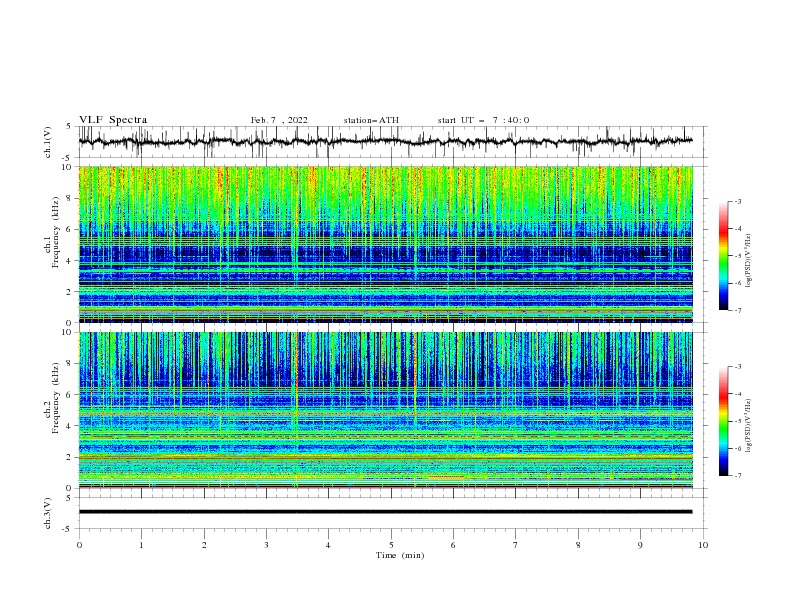Click the "VLF Spectra" plot title
Image resolution: width=792 pixels, height=612 pixels.
tap(113, 120)
